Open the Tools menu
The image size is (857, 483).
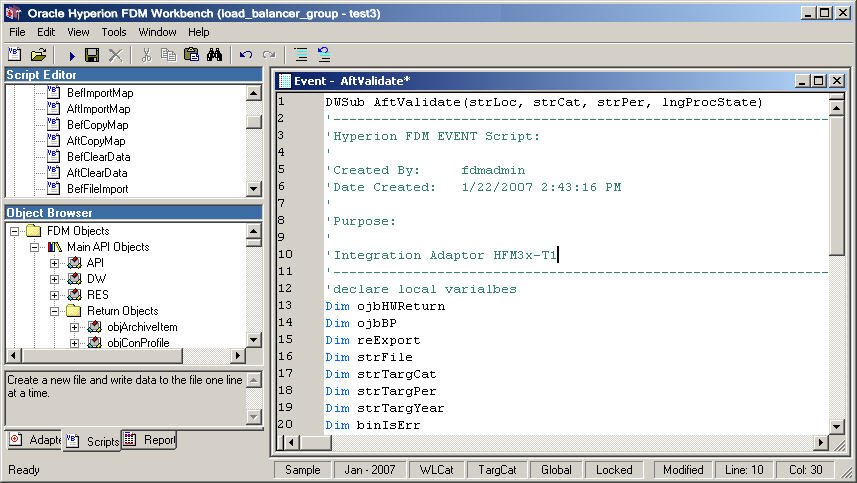coord(114,32)
